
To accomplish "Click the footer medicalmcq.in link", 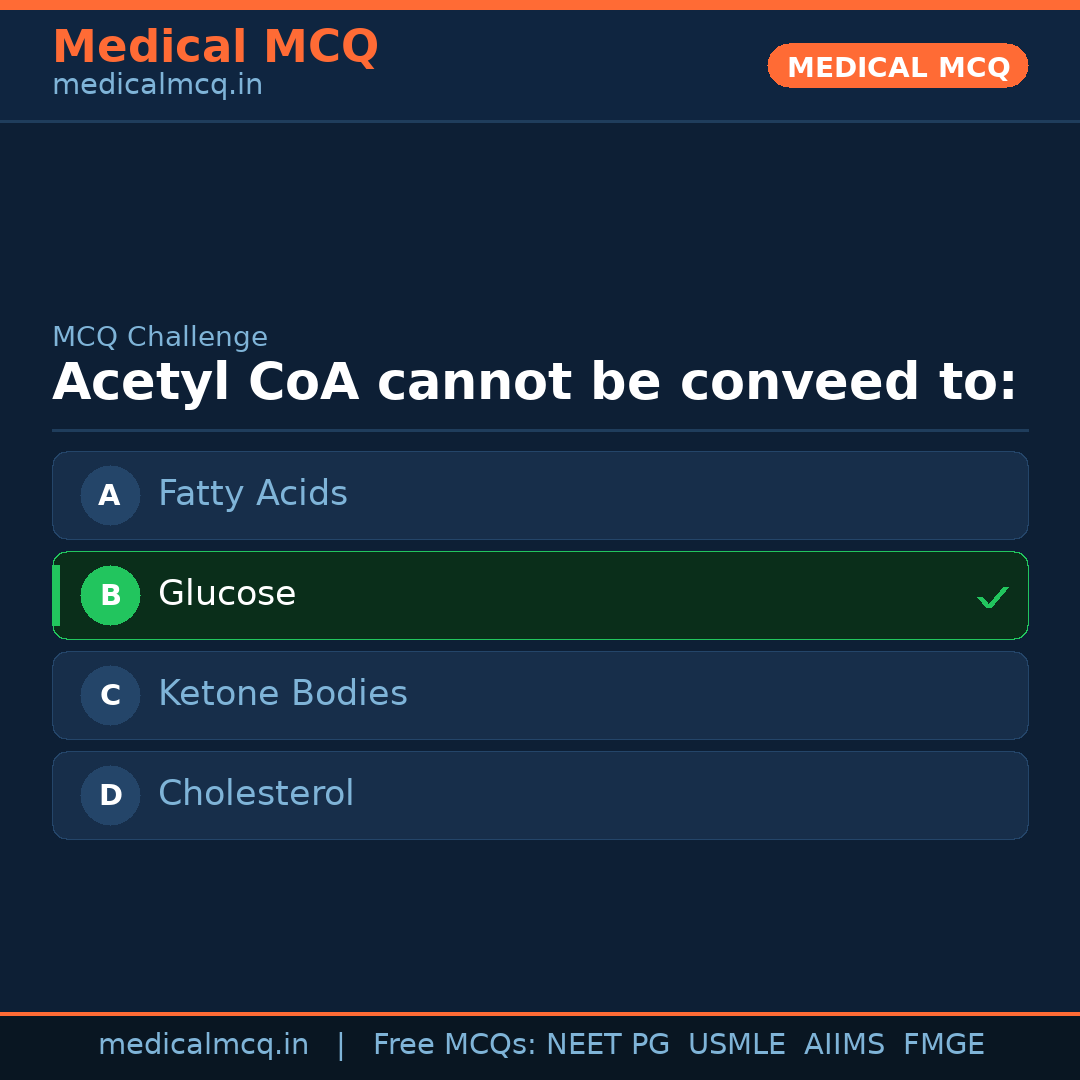I will (x=204, y=1043).
